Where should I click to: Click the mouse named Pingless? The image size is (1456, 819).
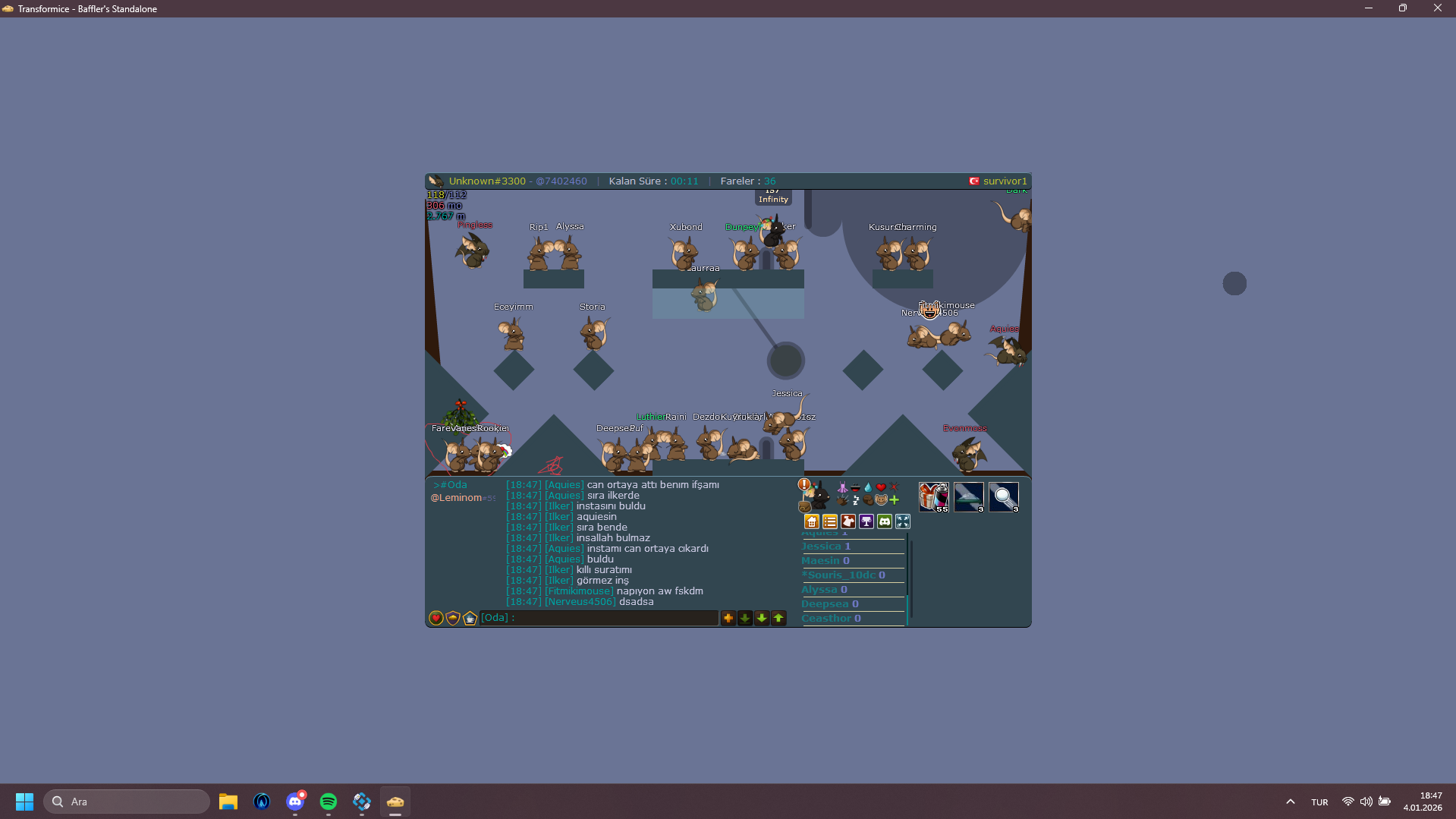(473, 250)
